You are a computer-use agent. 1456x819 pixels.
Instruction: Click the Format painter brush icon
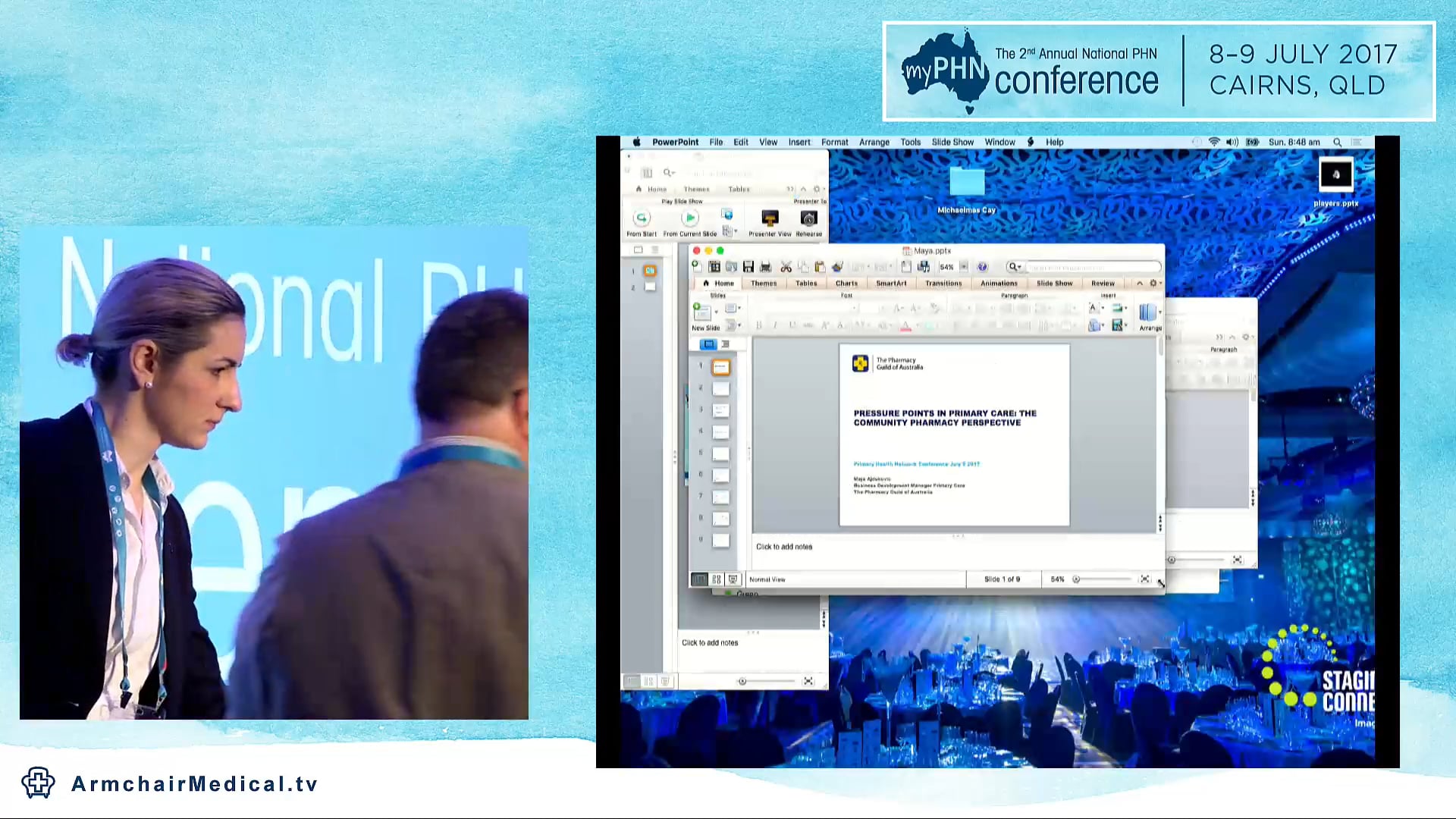coord(837,267)
